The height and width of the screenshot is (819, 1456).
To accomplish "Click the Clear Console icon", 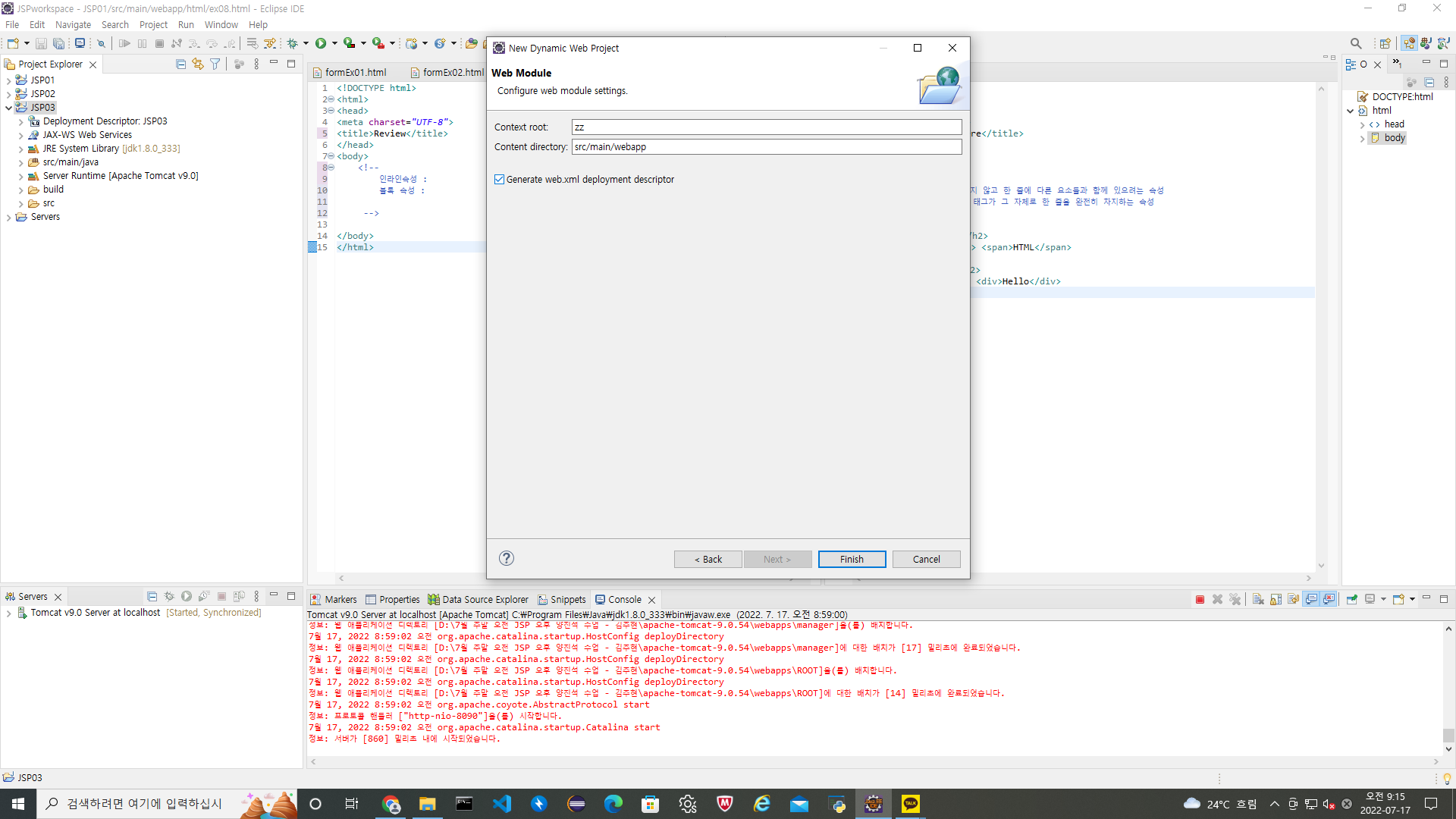I will click(x=1258, y=600).
